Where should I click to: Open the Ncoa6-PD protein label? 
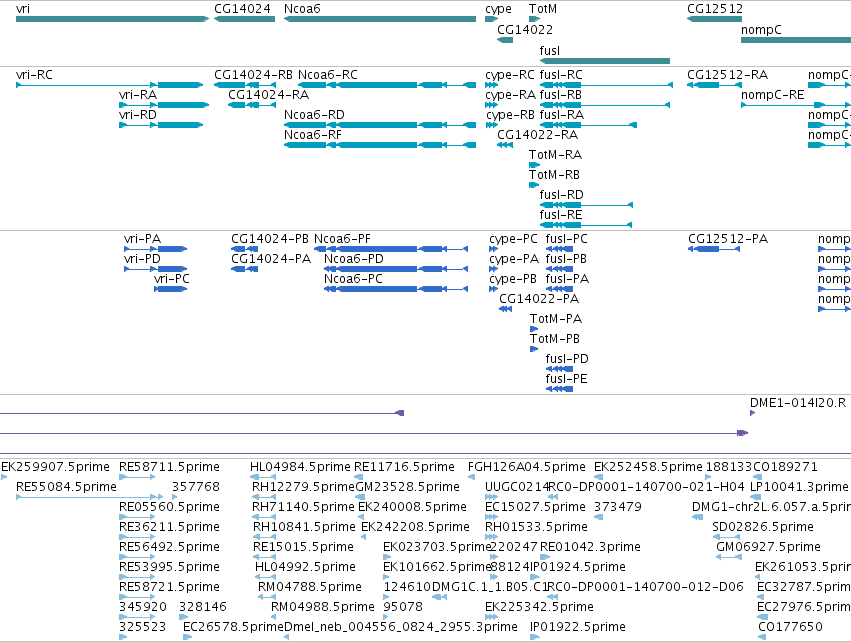click(x=354, y=259)
